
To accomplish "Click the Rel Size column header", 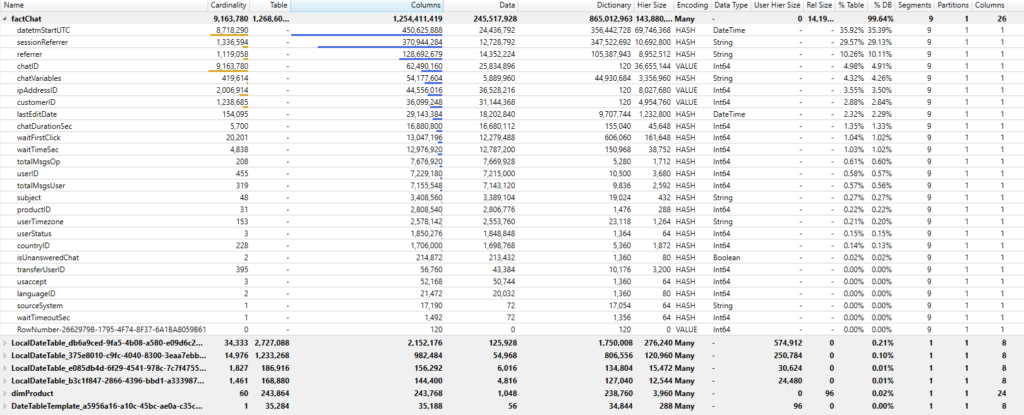I will coord(820,5).
